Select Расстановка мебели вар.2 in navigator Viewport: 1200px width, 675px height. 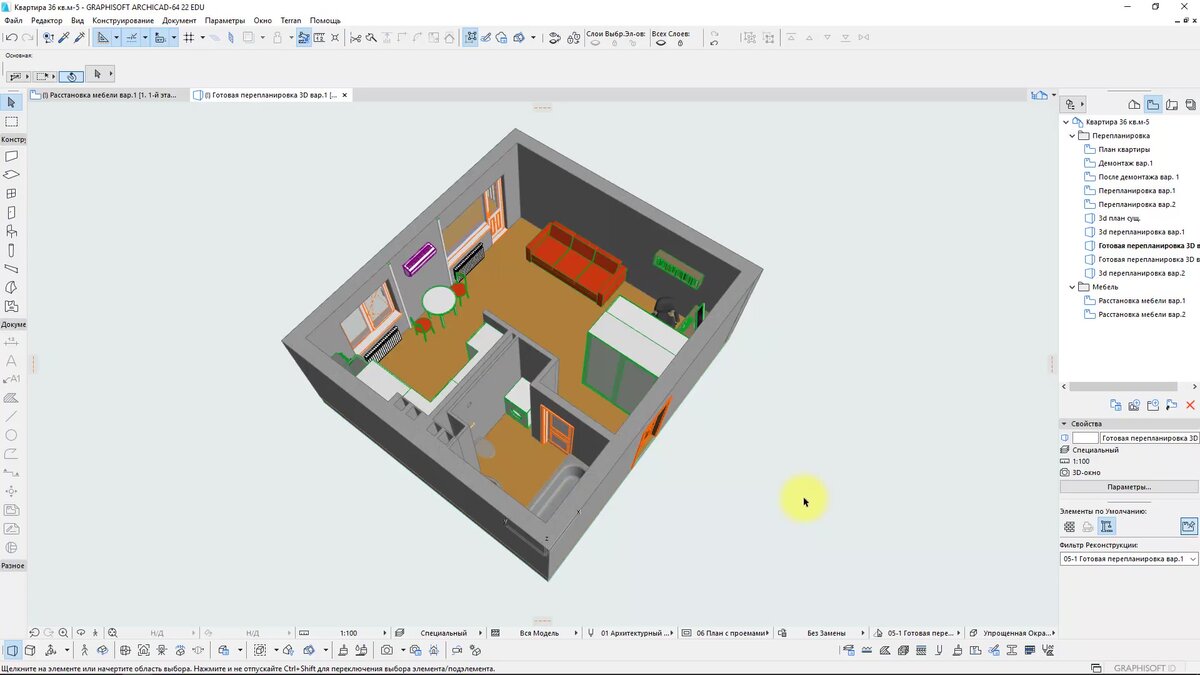click(1141, 314)
